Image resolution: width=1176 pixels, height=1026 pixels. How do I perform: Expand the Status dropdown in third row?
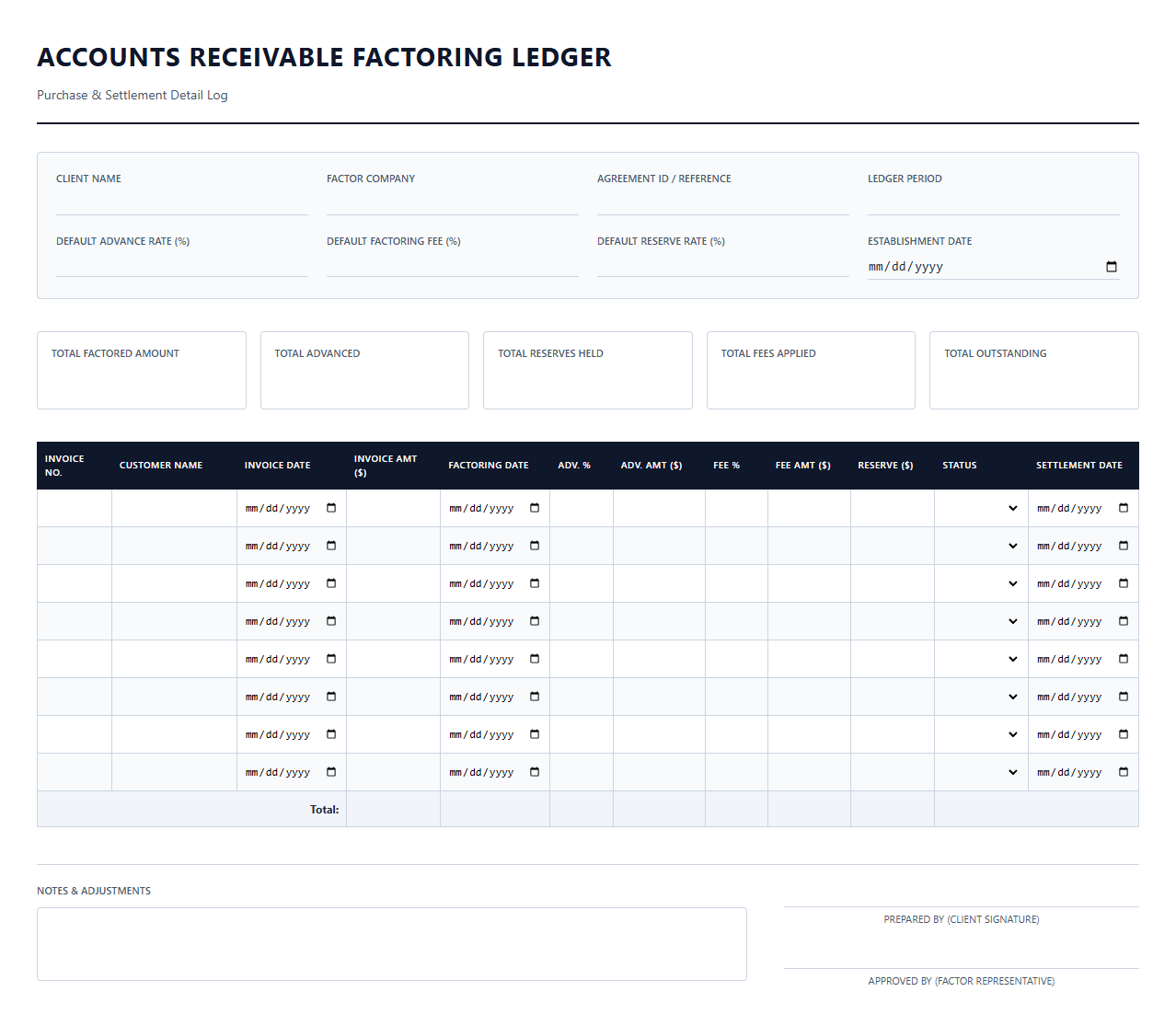(981, 583)
